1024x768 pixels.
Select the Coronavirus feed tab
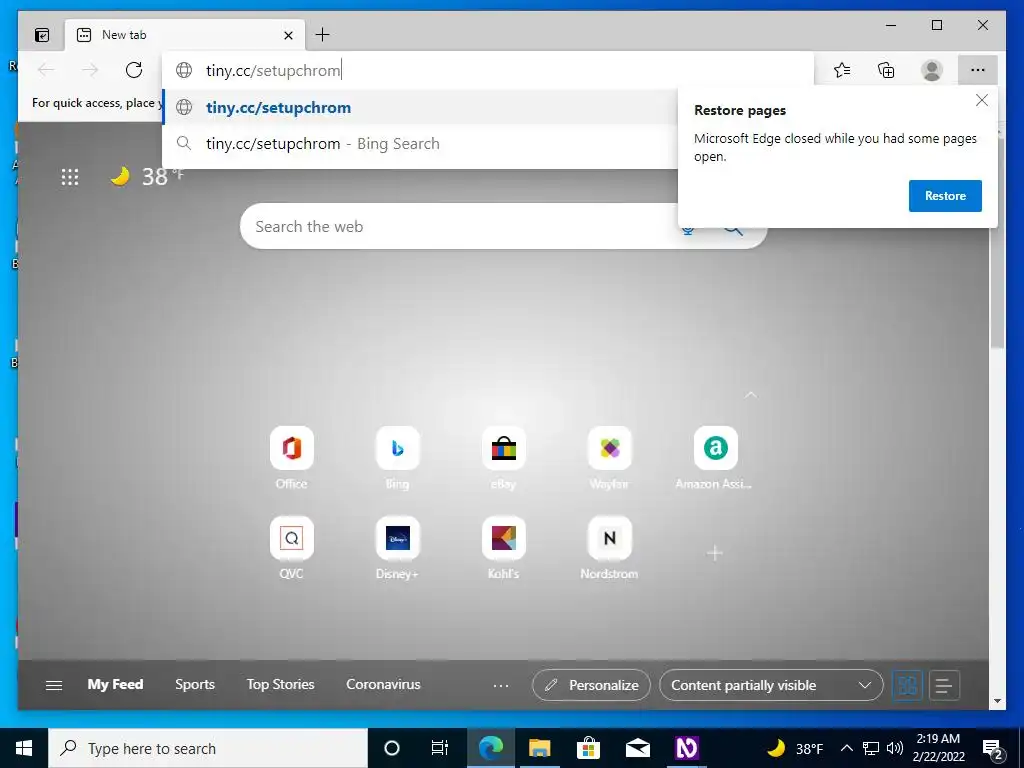click(383, 684)
